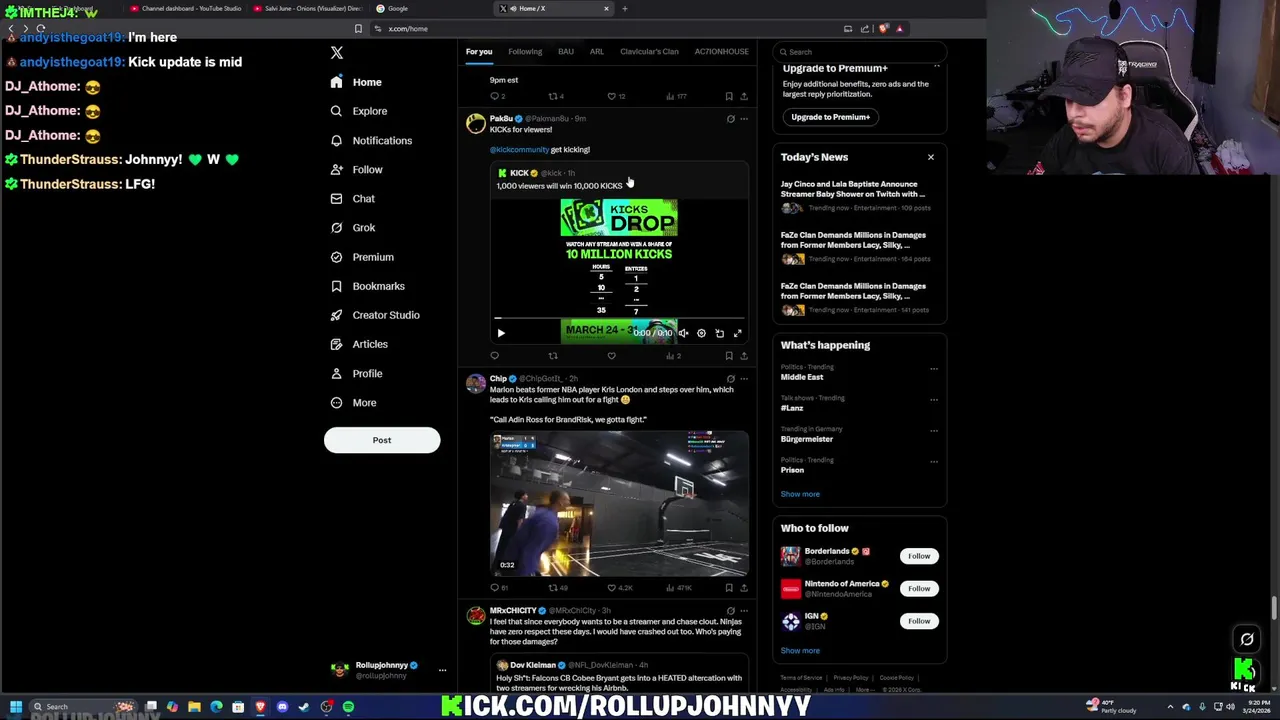Image resolution: width=1280 pixels, height=720 pixels.
Task: Open more options on Pak8u's post
Action: [x=744, y=119]
